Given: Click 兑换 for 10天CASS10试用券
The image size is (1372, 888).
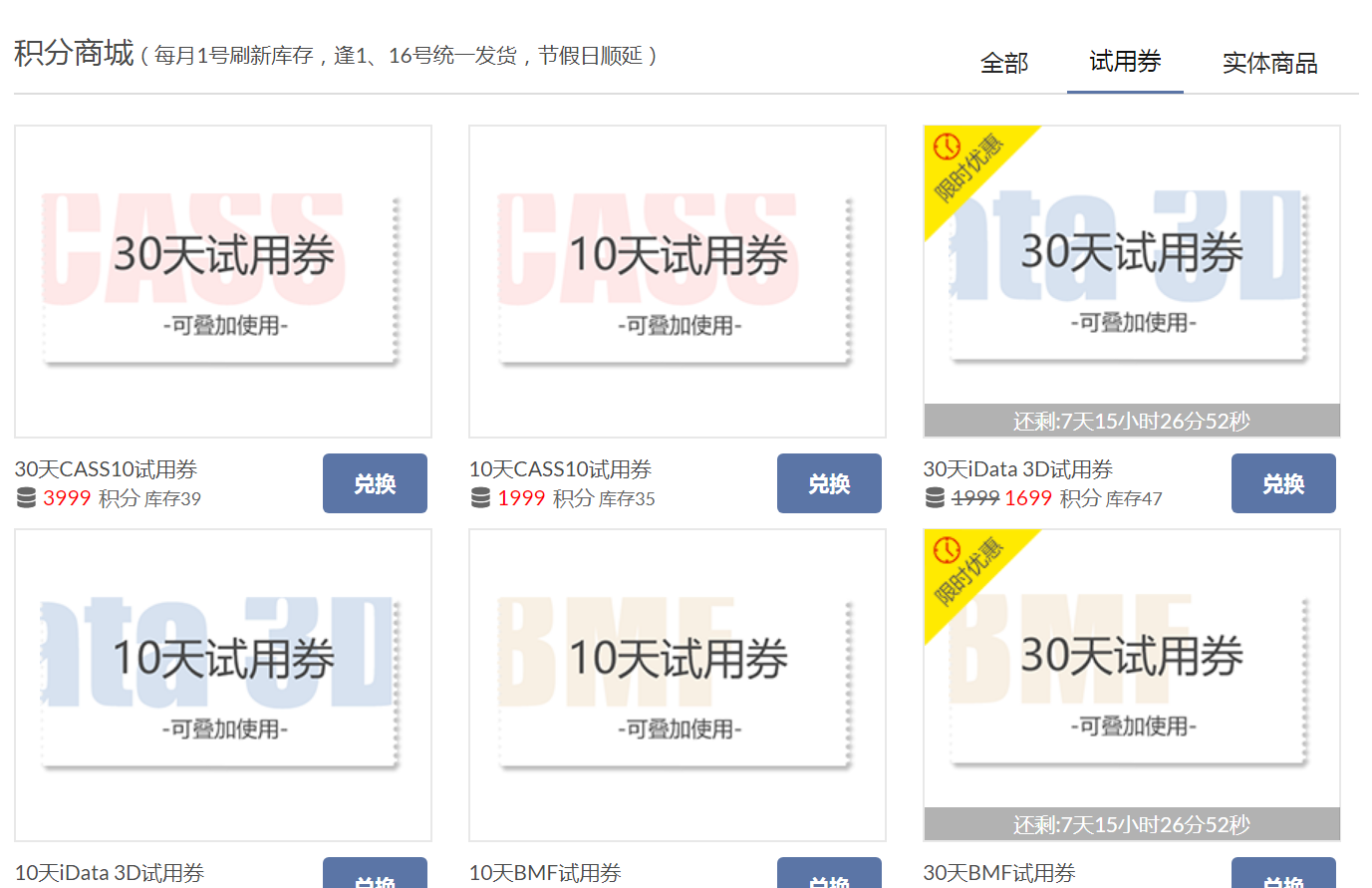Looking at the screenshot, I should point(829,483).
